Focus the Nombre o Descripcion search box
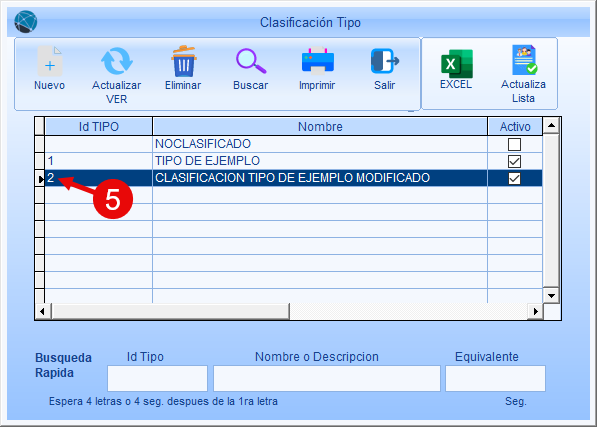 (327, 378)
